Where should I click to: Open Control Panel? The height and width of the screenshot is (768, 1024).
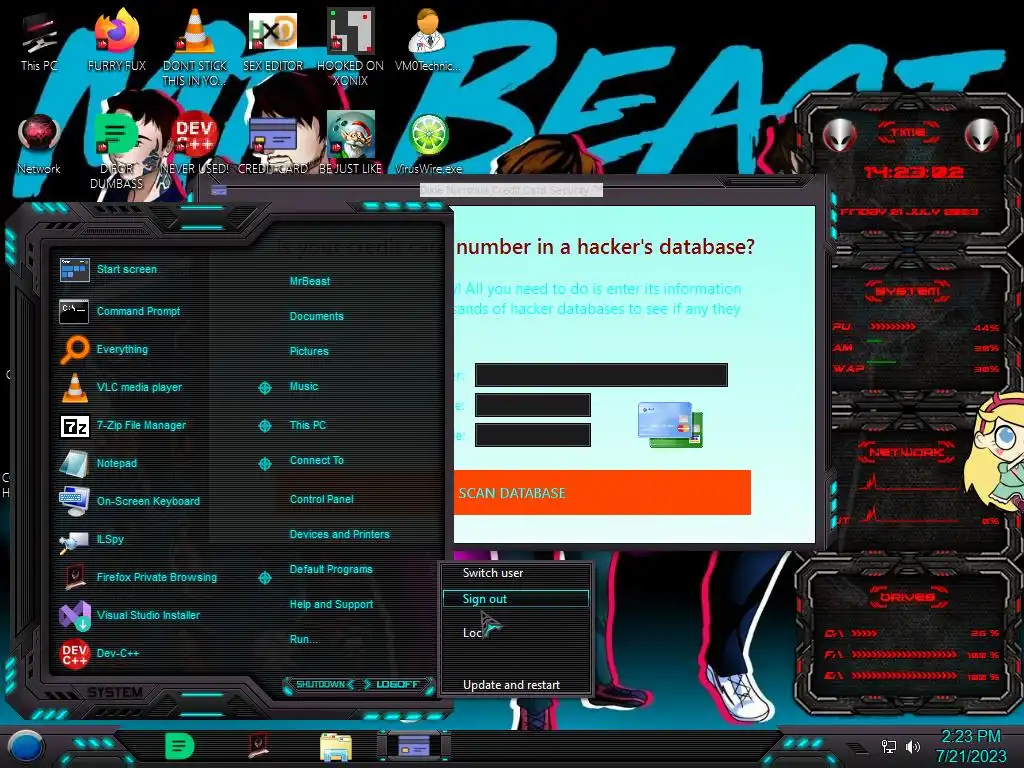coord(321,499)
